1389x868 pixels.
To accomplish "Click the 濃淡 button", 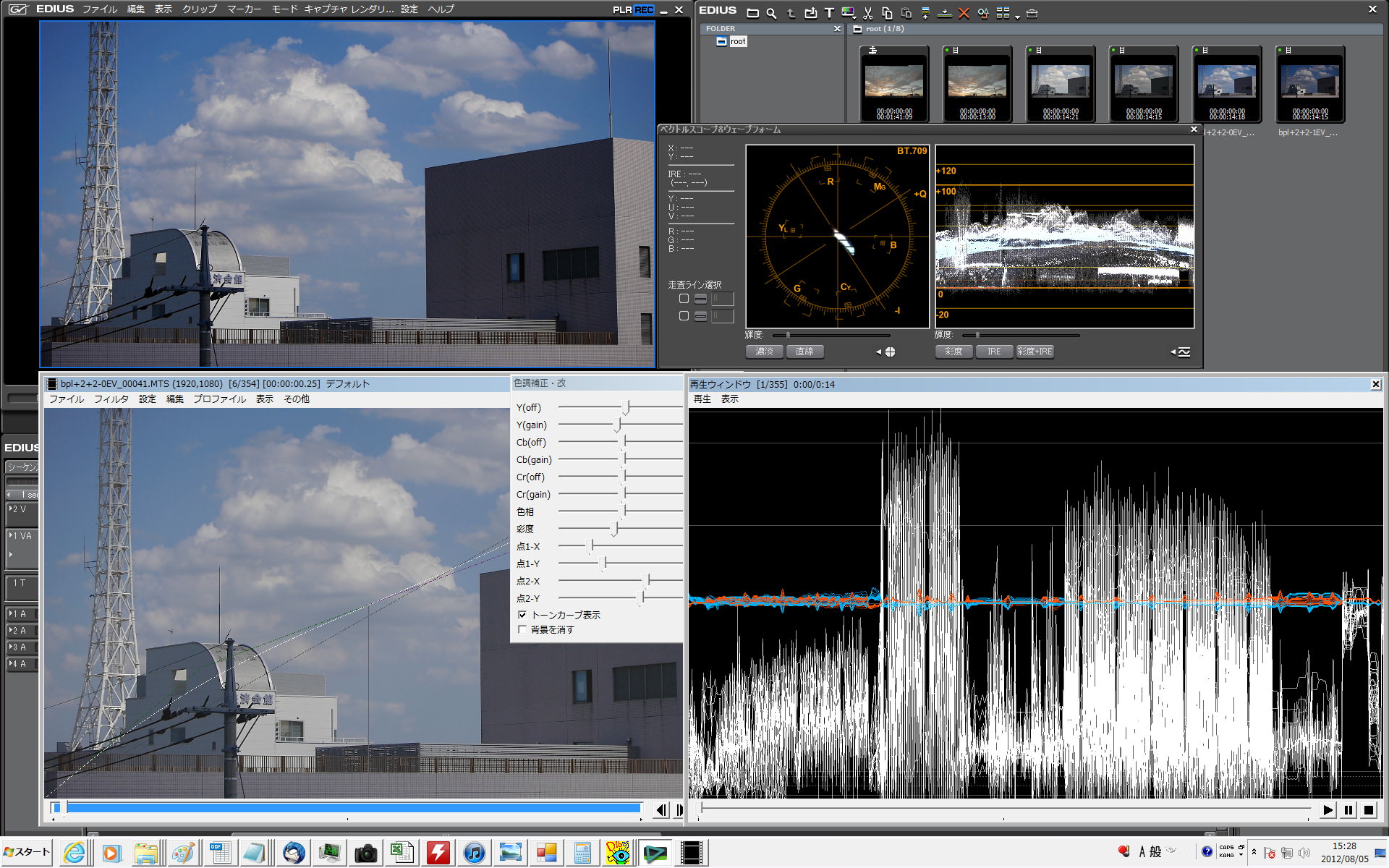I will coord(765,352).
